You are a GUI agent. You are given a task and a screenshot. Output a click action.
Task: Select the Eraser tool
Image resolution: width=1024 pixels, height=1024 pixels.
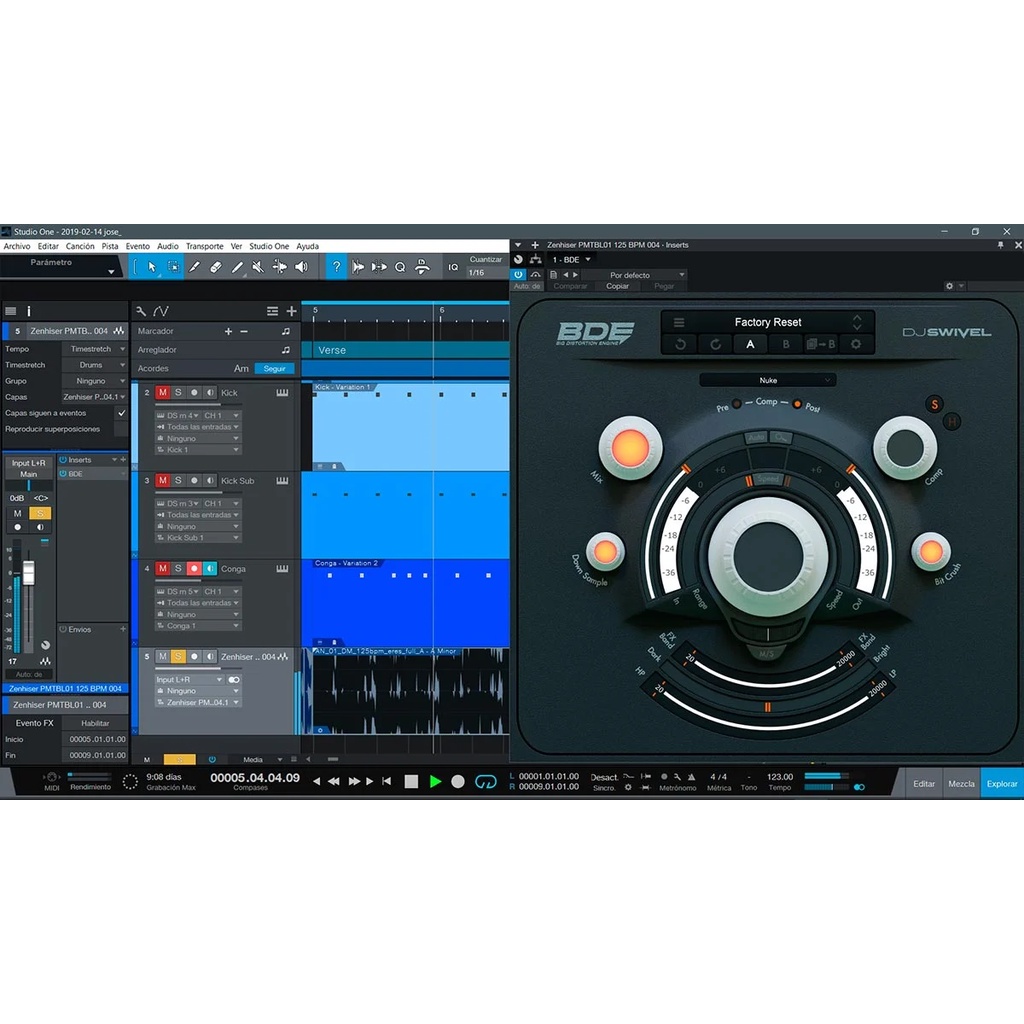[216, 266]
